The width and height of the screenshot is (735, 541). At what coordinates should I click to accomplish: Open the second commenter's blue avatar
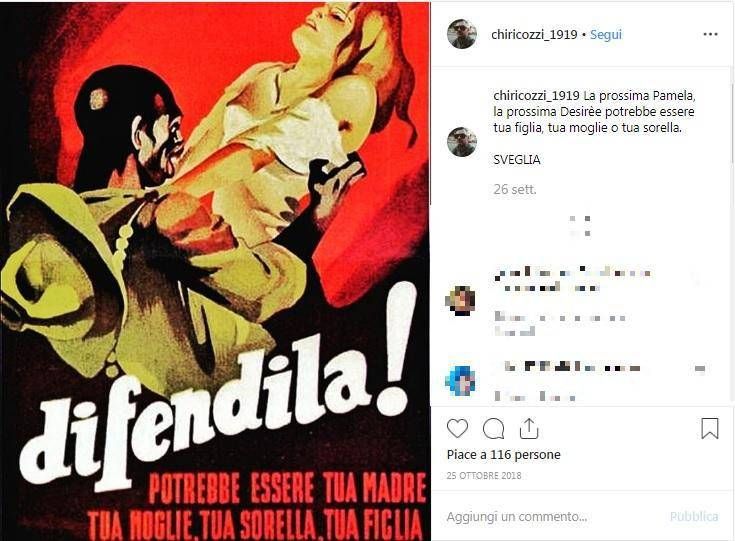pyautogui.click(x=460, y=381)
